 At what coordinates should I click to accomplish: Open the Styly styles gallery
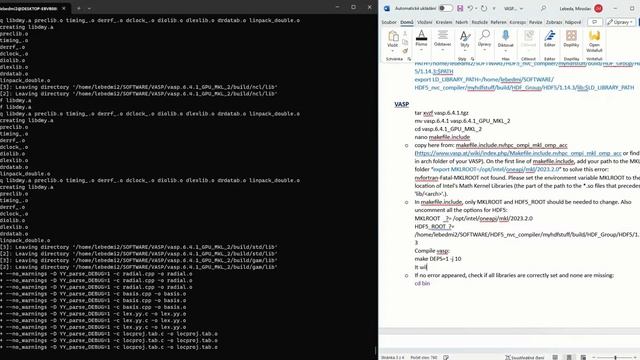coord(464,40)
